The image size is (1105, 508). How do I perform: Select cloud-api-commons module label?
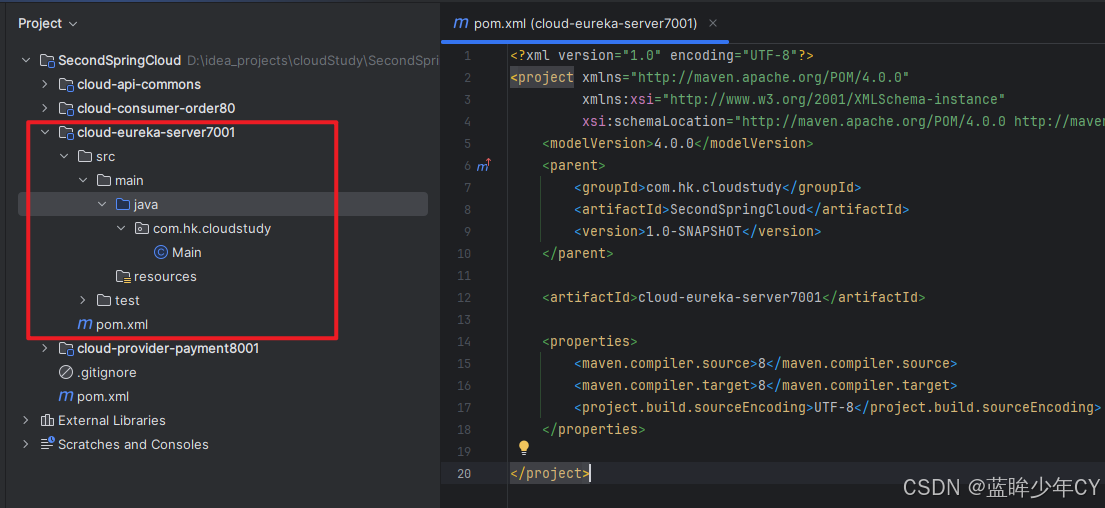(139, 84)
